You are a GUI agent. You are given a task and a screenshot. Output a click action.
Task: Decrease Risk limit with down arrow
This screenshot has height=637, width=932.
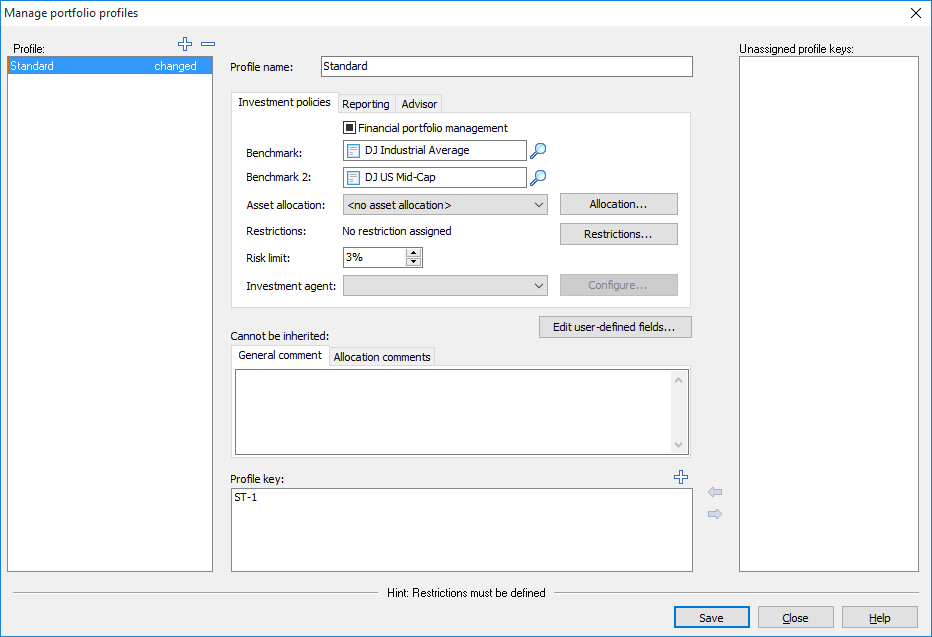point(414,262)
